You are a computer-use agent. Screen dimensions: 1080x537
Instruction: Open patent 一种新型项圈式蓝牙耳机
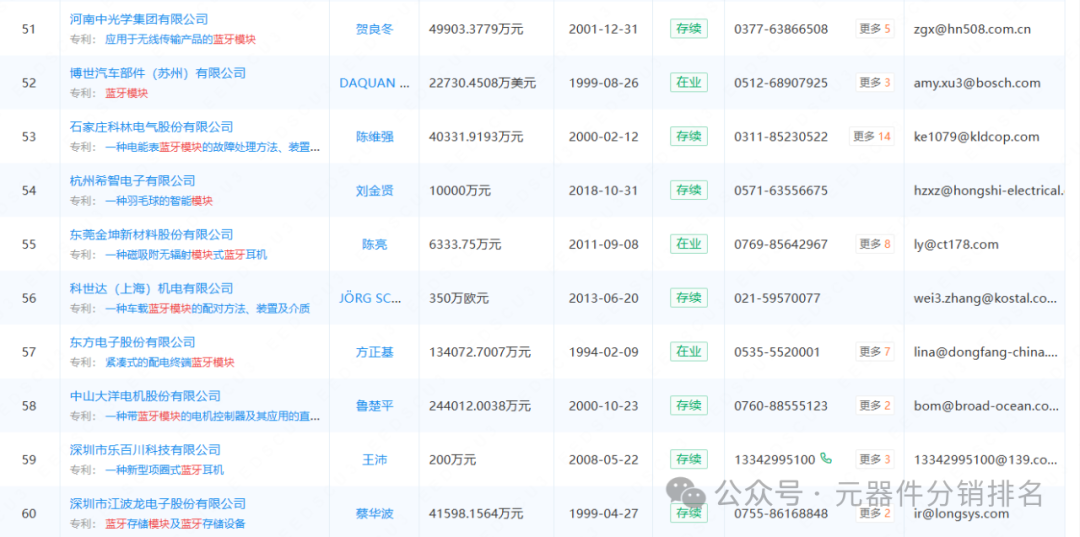point(164,470)
